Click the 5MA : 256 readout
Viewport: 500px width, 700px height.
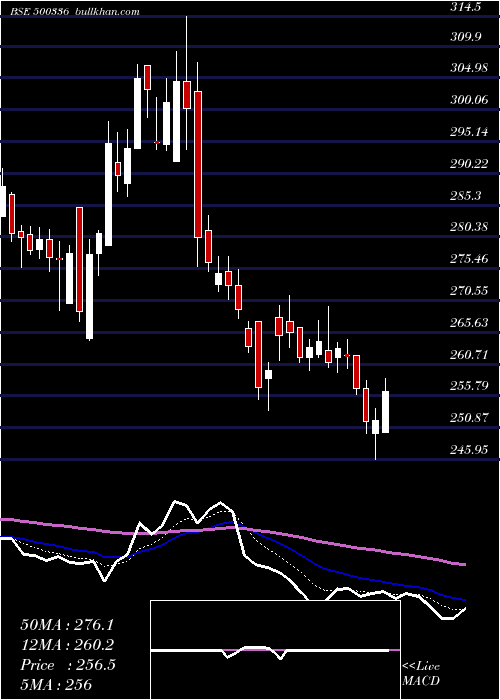pos(56,684)
